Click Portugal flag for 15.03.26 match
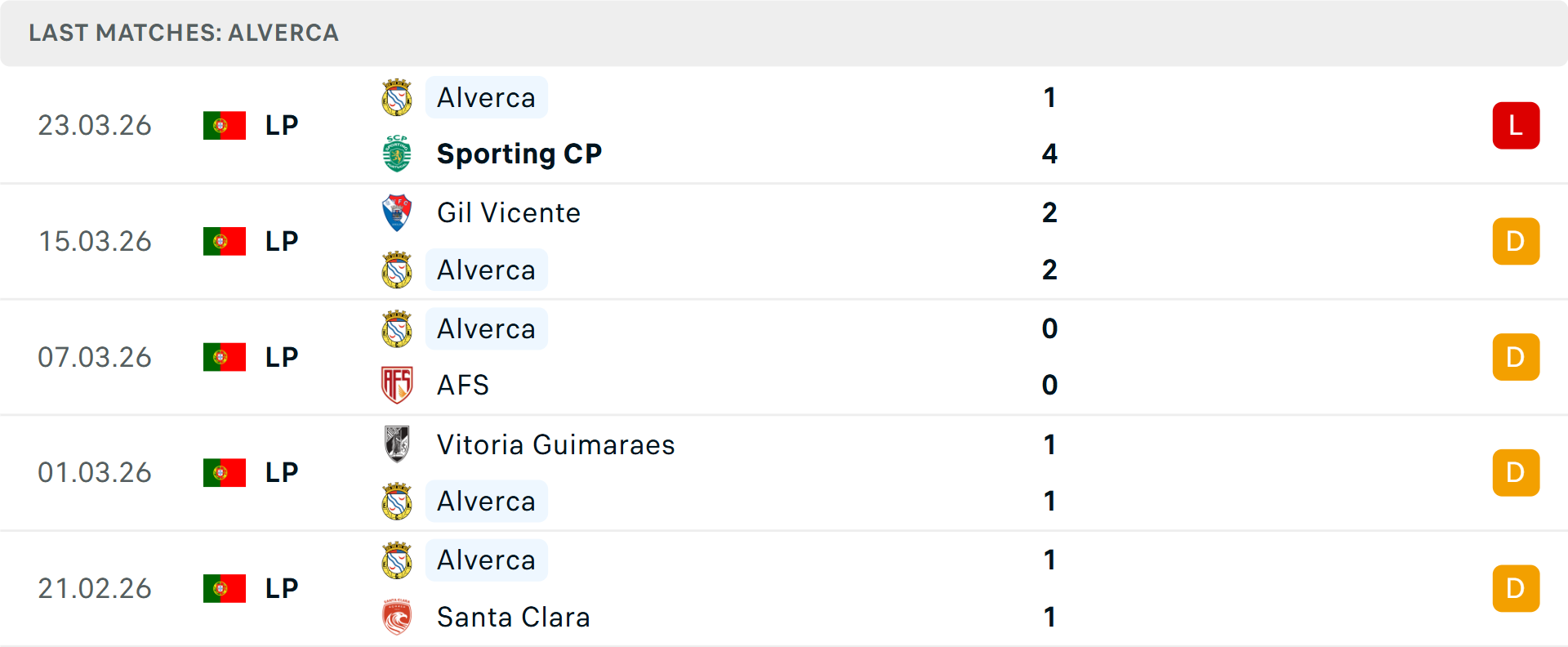1568x647 pixels. pyautogui.click(x=225, y=241)
